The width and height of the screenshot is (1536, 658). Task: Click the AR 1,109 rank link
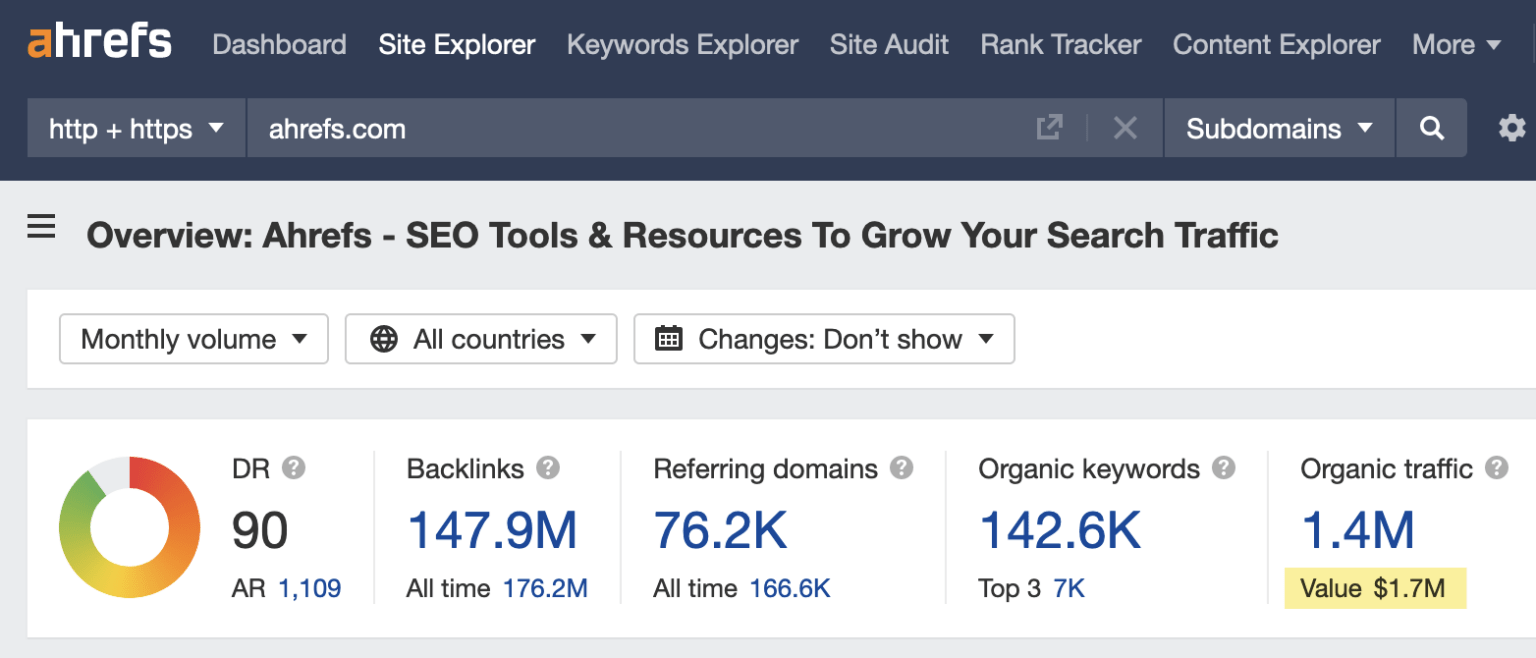310,588
